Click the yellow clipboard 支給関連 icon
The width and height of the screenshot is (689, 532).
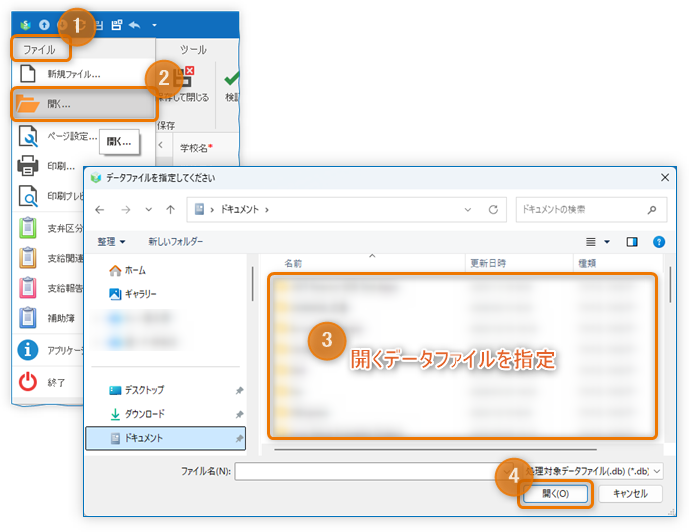[28, 258]
